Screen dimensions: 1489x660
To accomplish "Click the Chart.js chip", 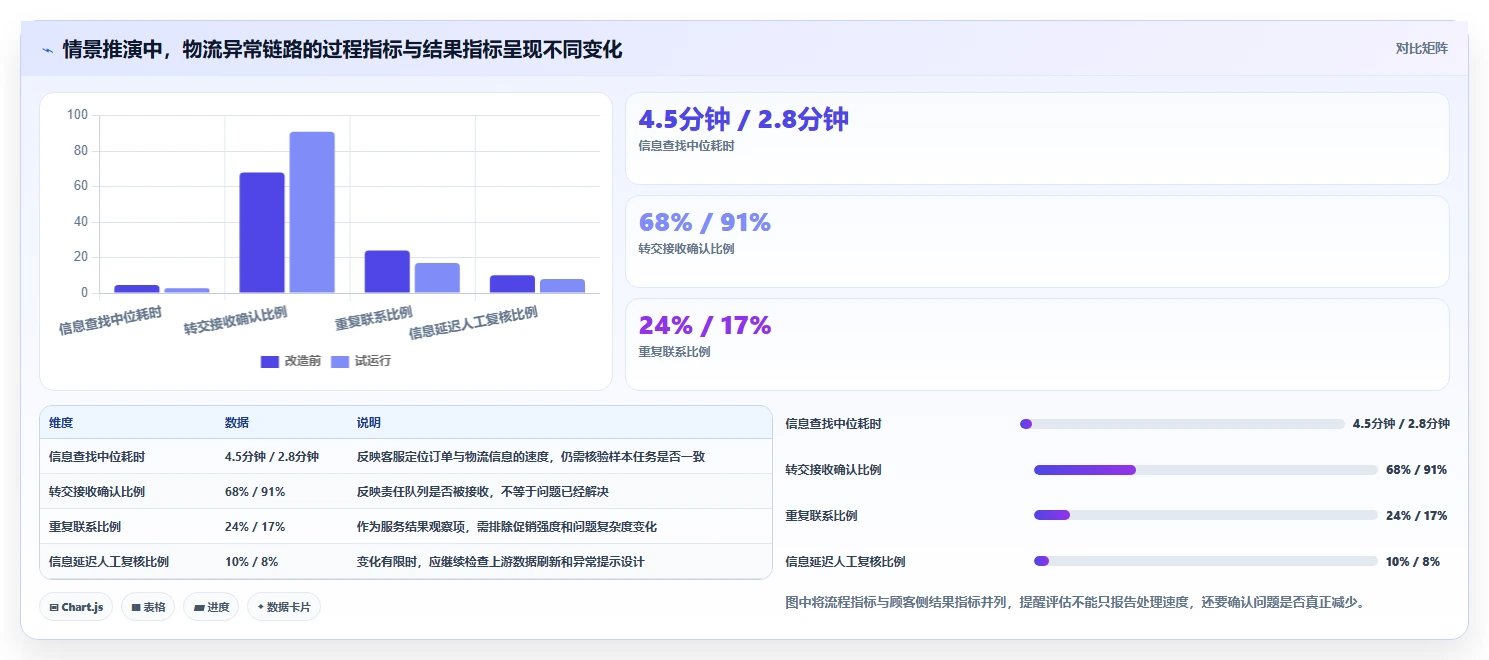I will (76, 607).
